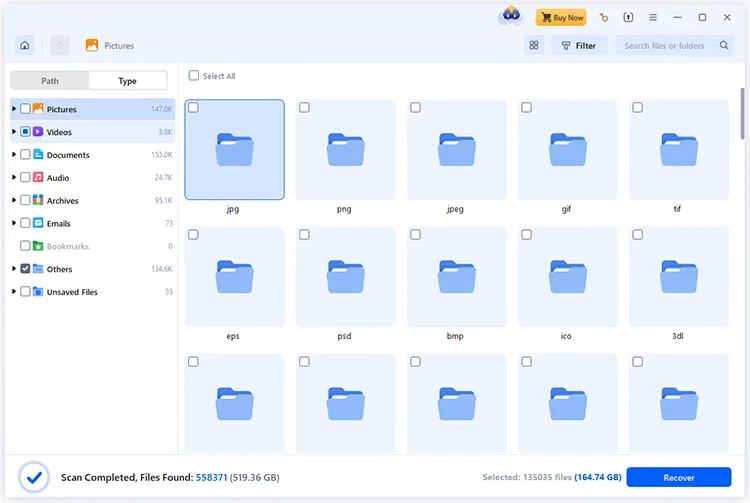Image resolution: width=750 pixels, height=503 pixels.
Task: Click the search magnifier icon
Action: 724,45
